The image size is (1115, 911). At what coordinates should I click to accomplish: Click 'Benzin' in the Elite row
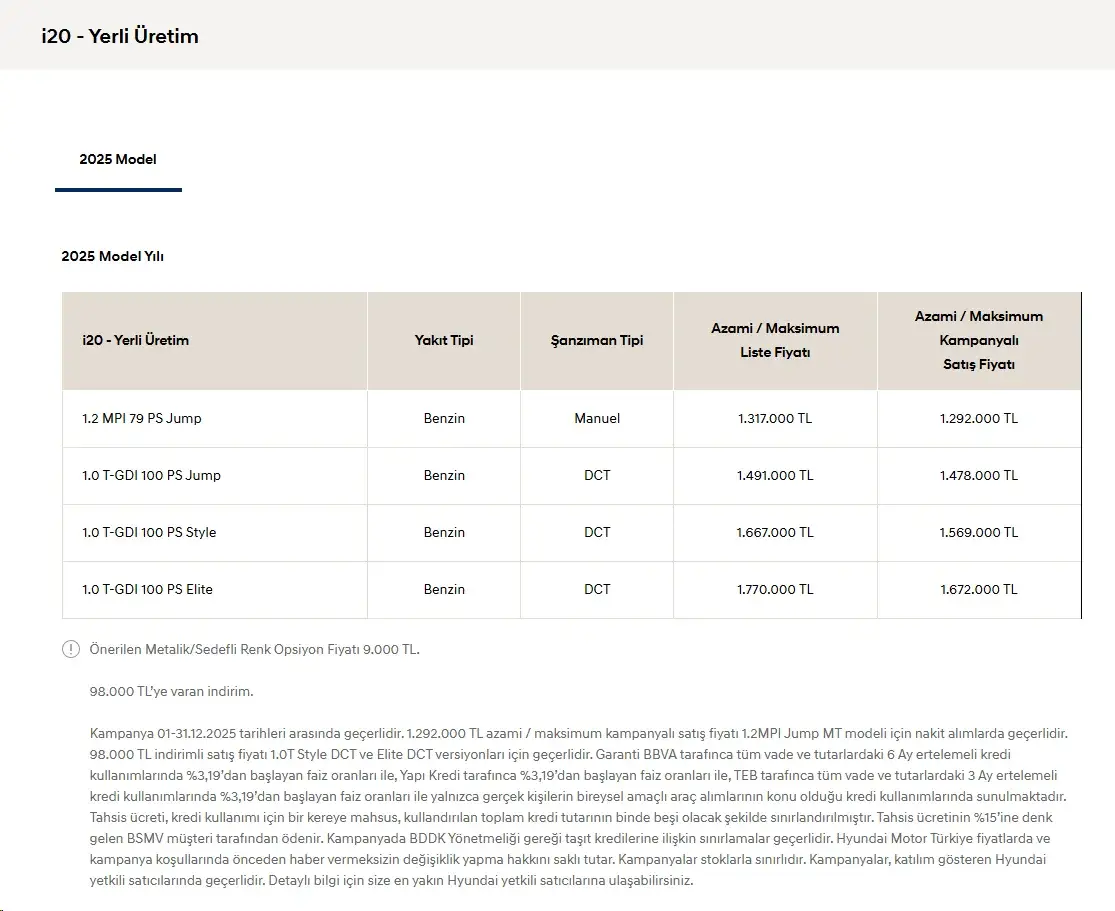(444, 589)
